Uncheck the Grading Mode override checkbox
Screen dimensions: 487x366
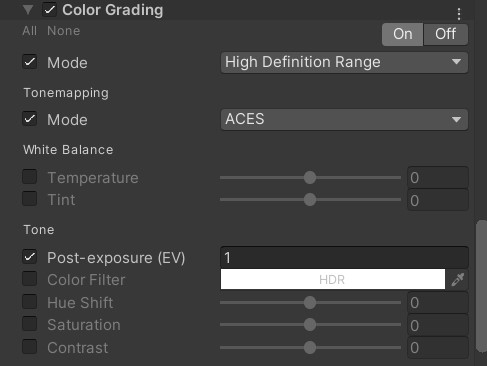[x=30, y=62]
